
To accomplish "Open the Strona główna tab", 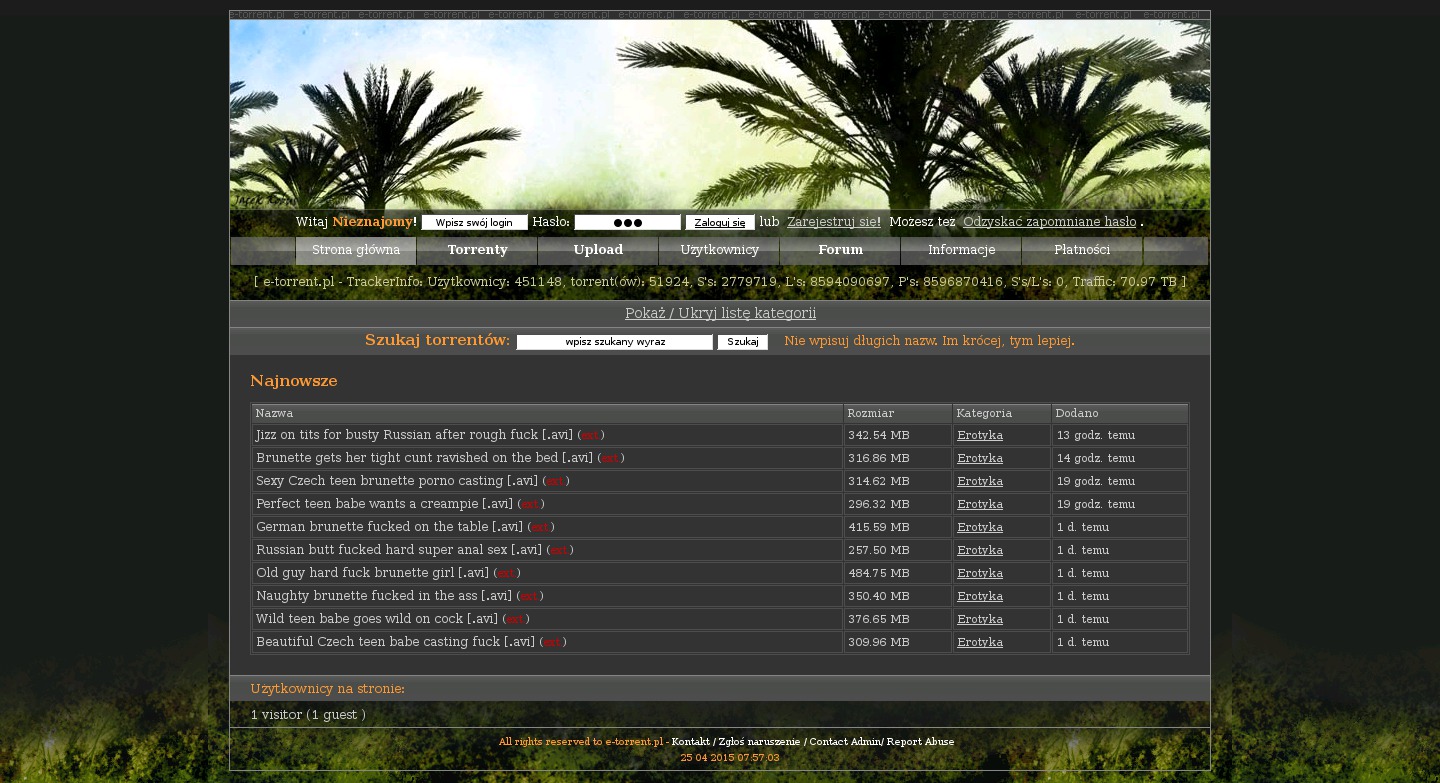I will click(x=356, y=250).
